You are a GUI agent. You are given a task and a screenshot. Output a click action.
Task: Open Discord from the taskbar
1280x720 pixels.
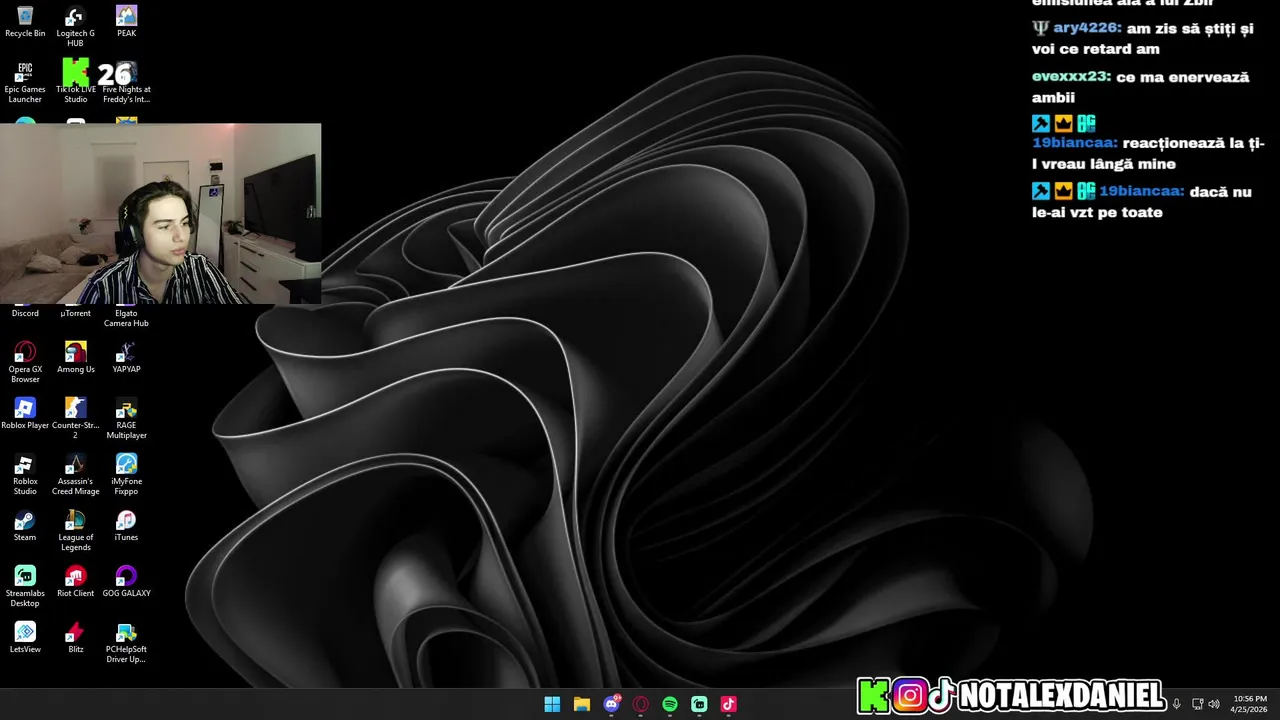611,704
